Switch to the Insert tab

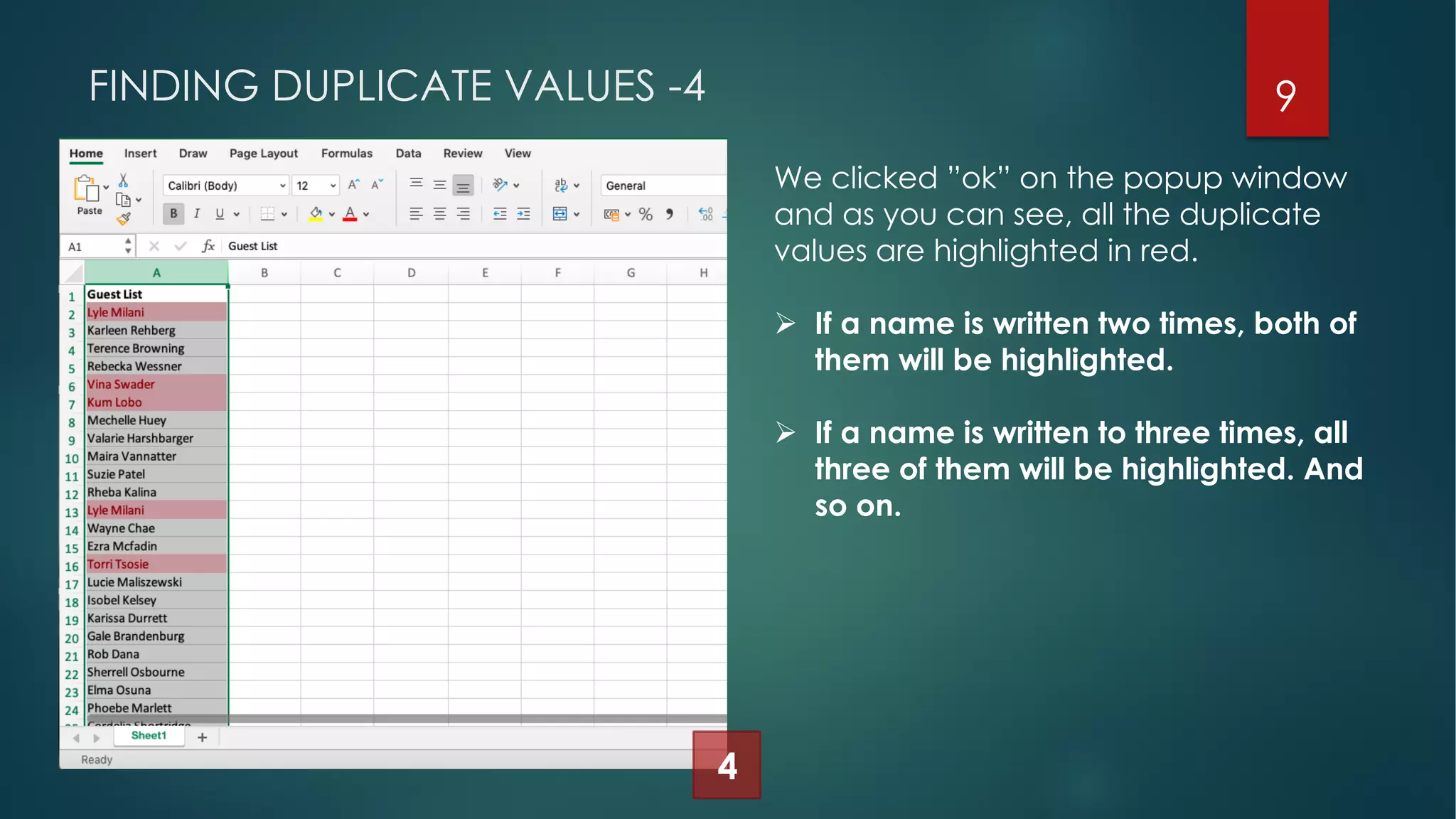(x=140, y=154)
